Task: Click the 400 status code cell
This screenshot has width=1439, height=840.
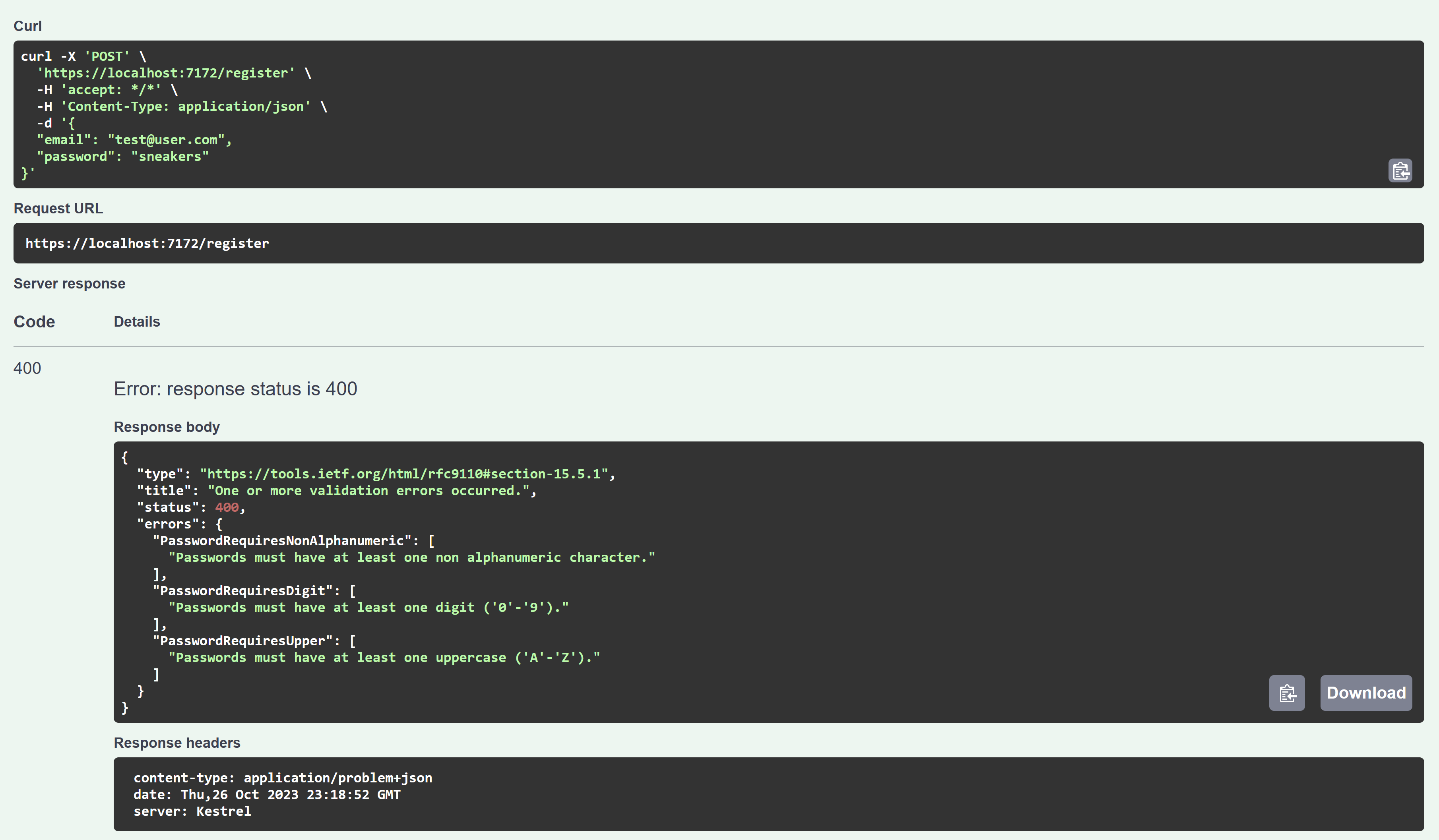Action: [x=27, y=368]
